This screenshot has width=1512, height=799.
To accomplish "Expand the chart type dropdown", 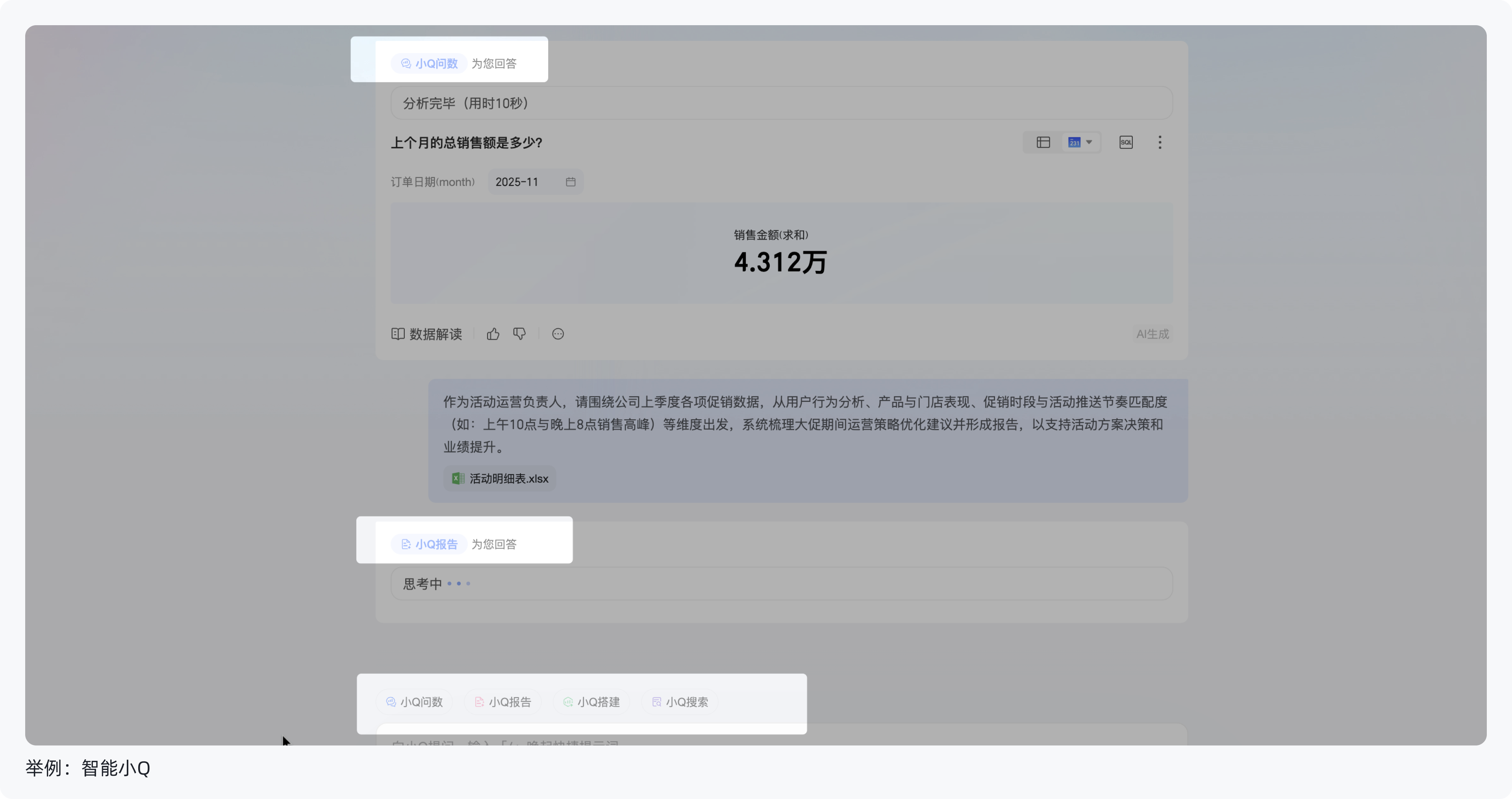I will point(1081,142).
